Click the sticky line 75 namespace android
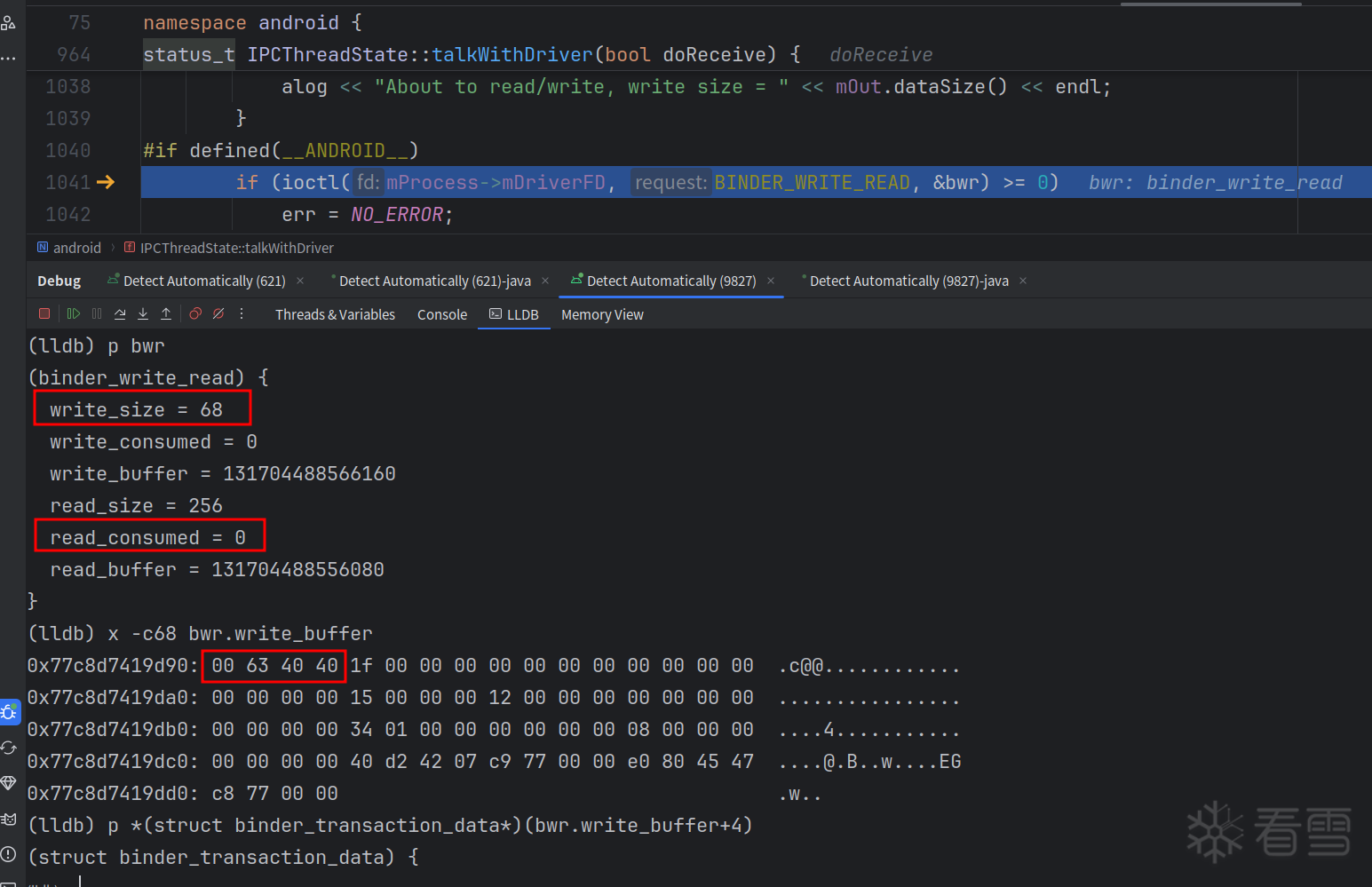This screenshot has width=1372, height=887. point(252,22)
